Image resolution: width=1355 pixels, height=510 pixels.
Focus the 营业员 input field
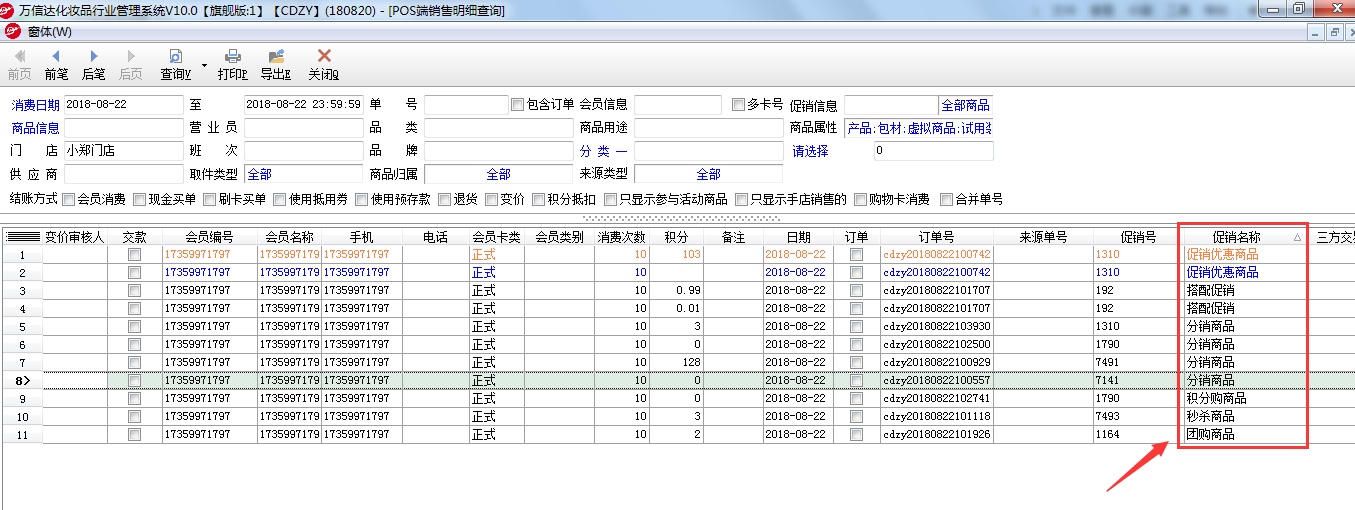[x=304, y=128]
